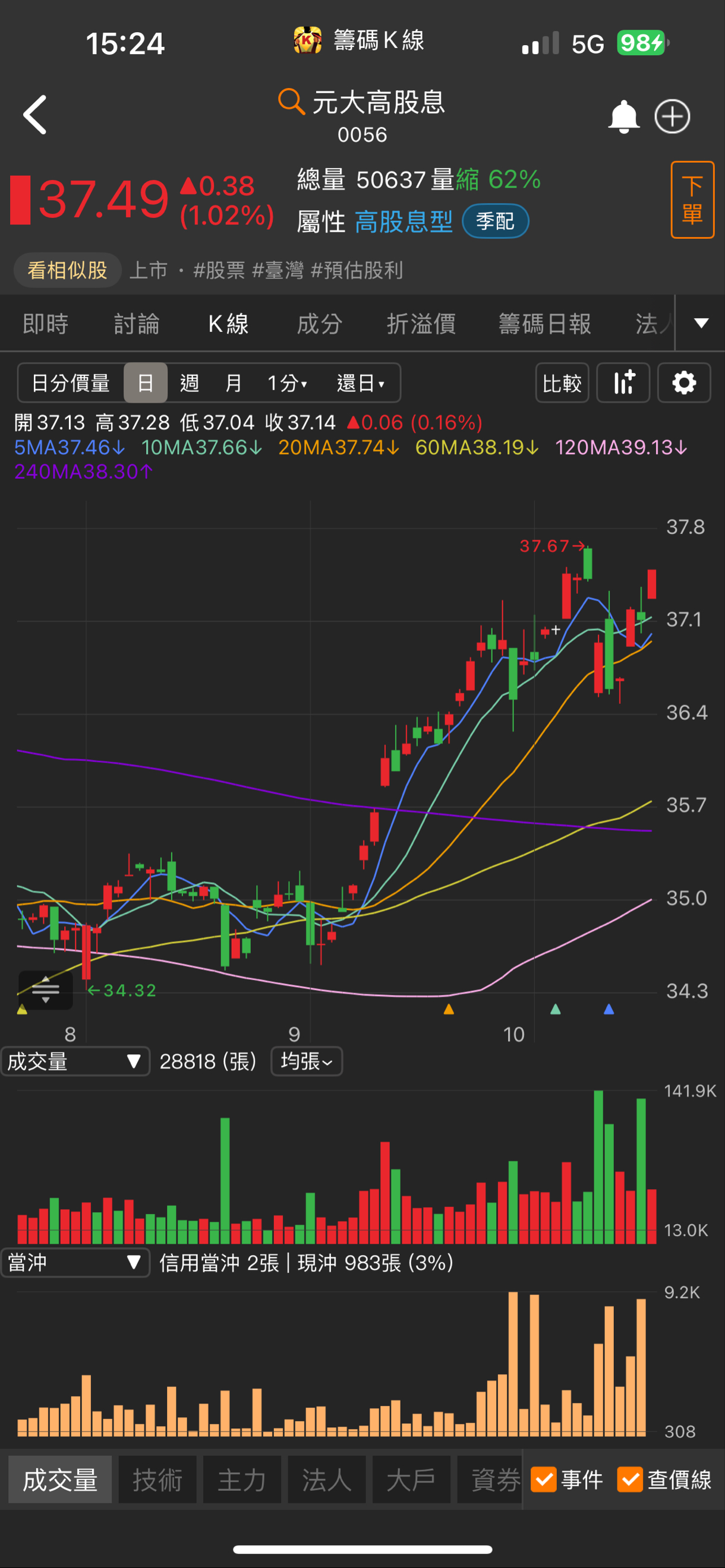
Task: Select the bottom 資券 tab
Action: (x=490, y=1480)
